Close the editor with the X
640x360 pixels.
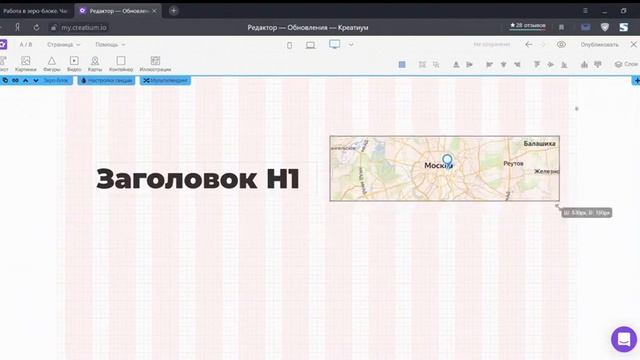(x=634, y=44)
